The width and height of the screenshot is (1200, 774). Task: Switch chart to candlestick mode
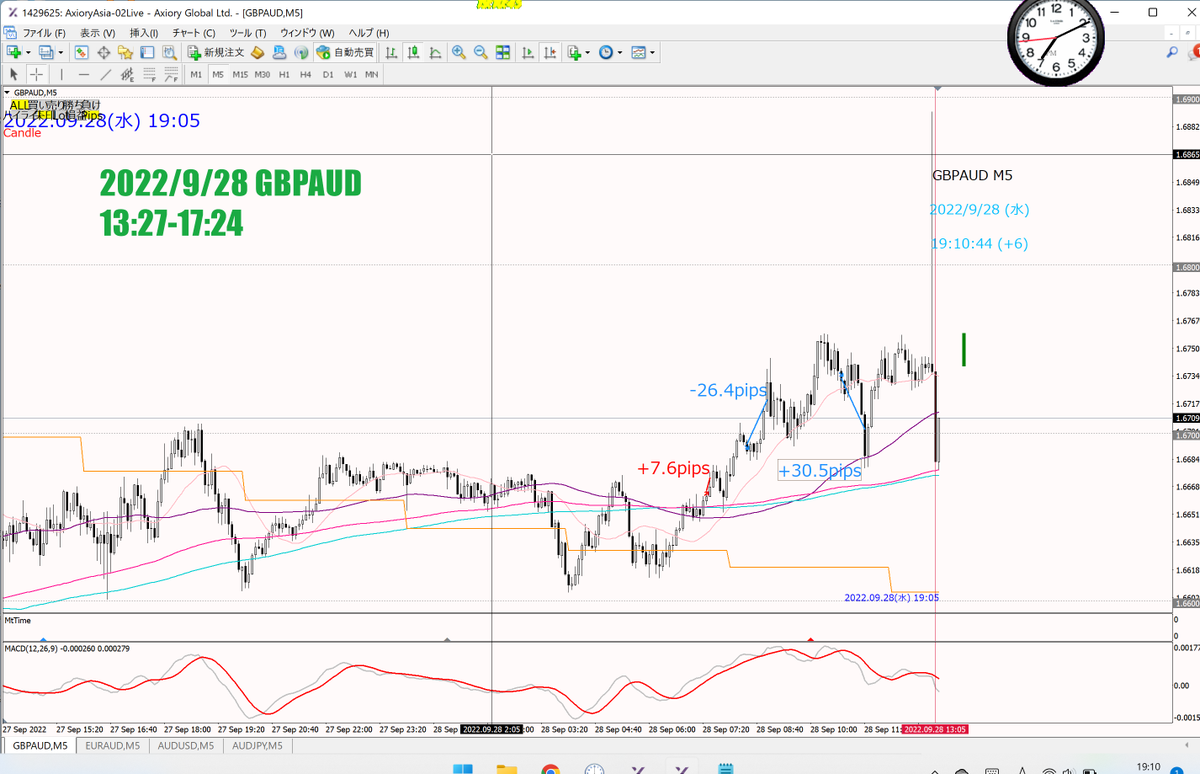415,52
